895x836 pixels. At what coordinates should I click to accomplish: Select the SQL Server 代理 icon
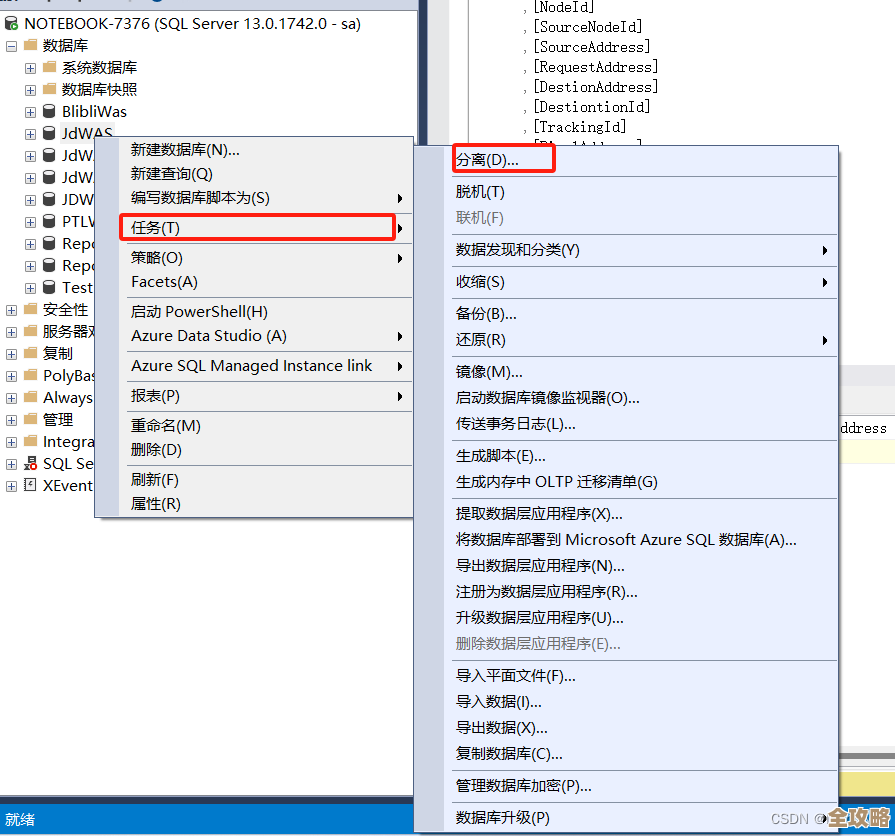click(x=29, y=463)
